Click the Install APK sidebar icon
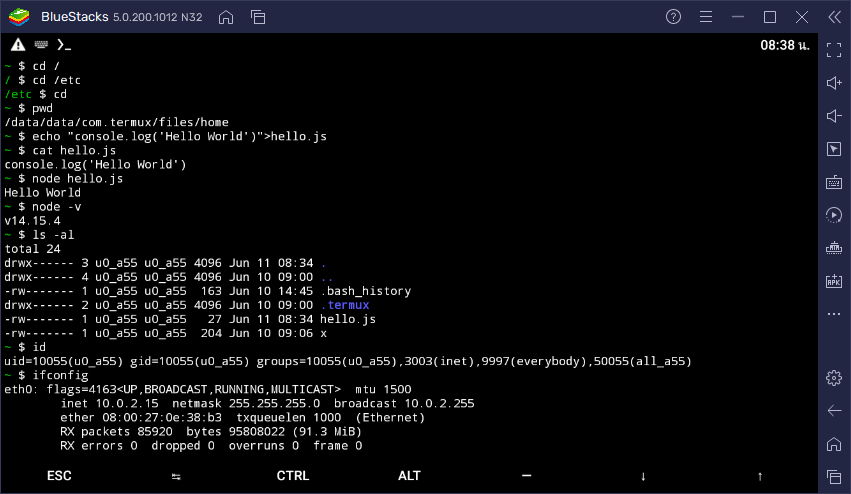This screenshot has width=851, height=494. tap(834, 281)
